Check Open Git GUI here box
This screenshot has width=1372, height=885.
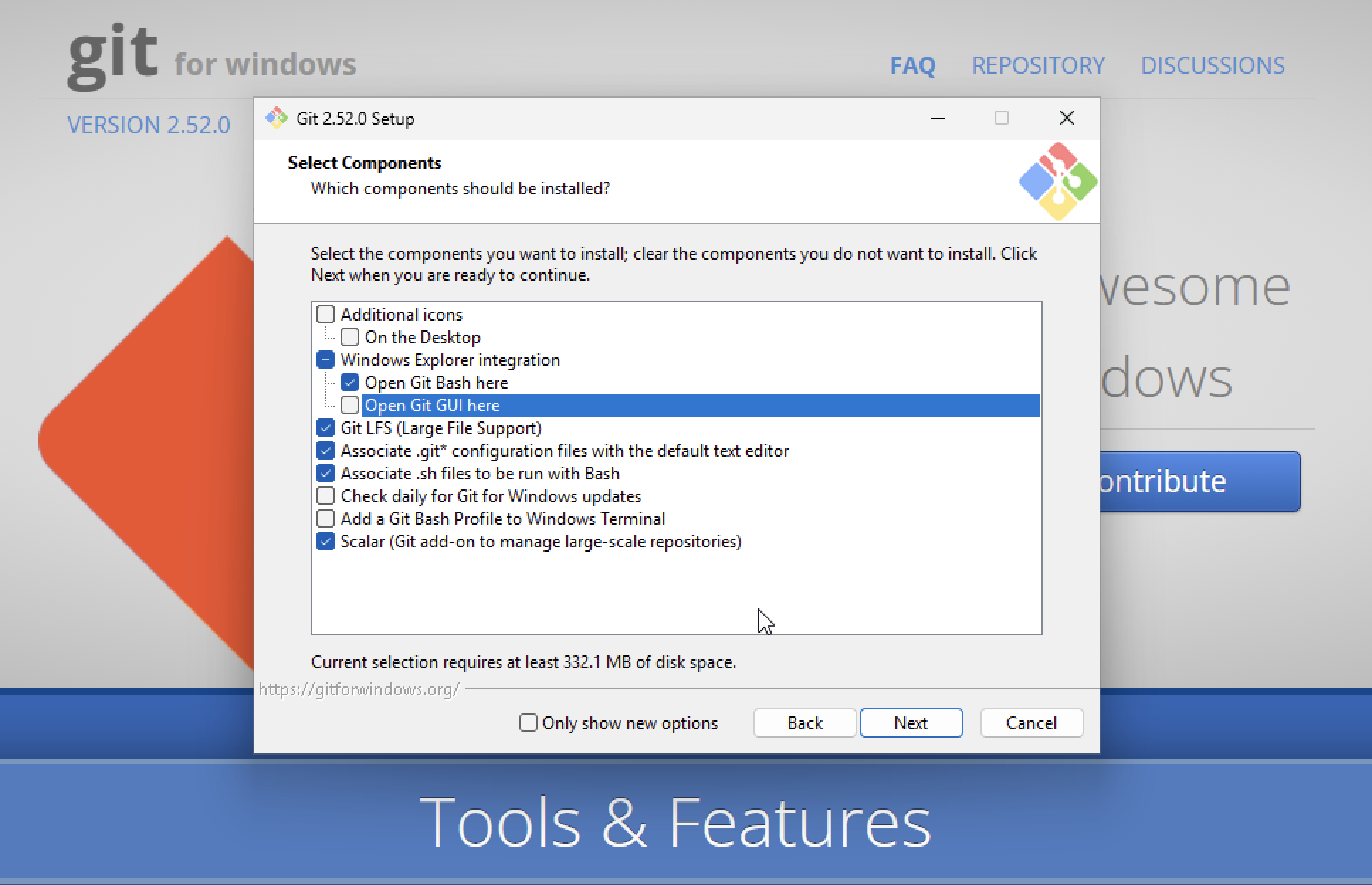pyautogui.click(x=350, y=405)
